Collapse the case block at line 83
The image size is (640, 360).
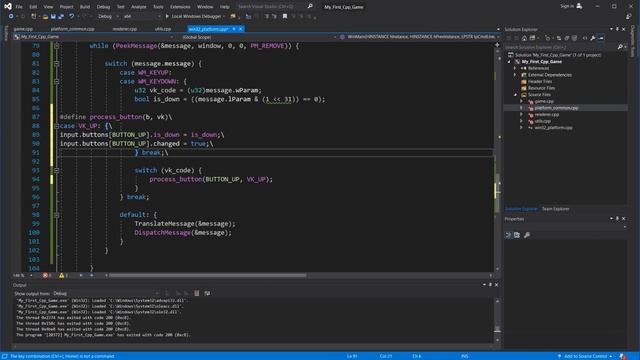pyautogui.click(x=57, y=82)
